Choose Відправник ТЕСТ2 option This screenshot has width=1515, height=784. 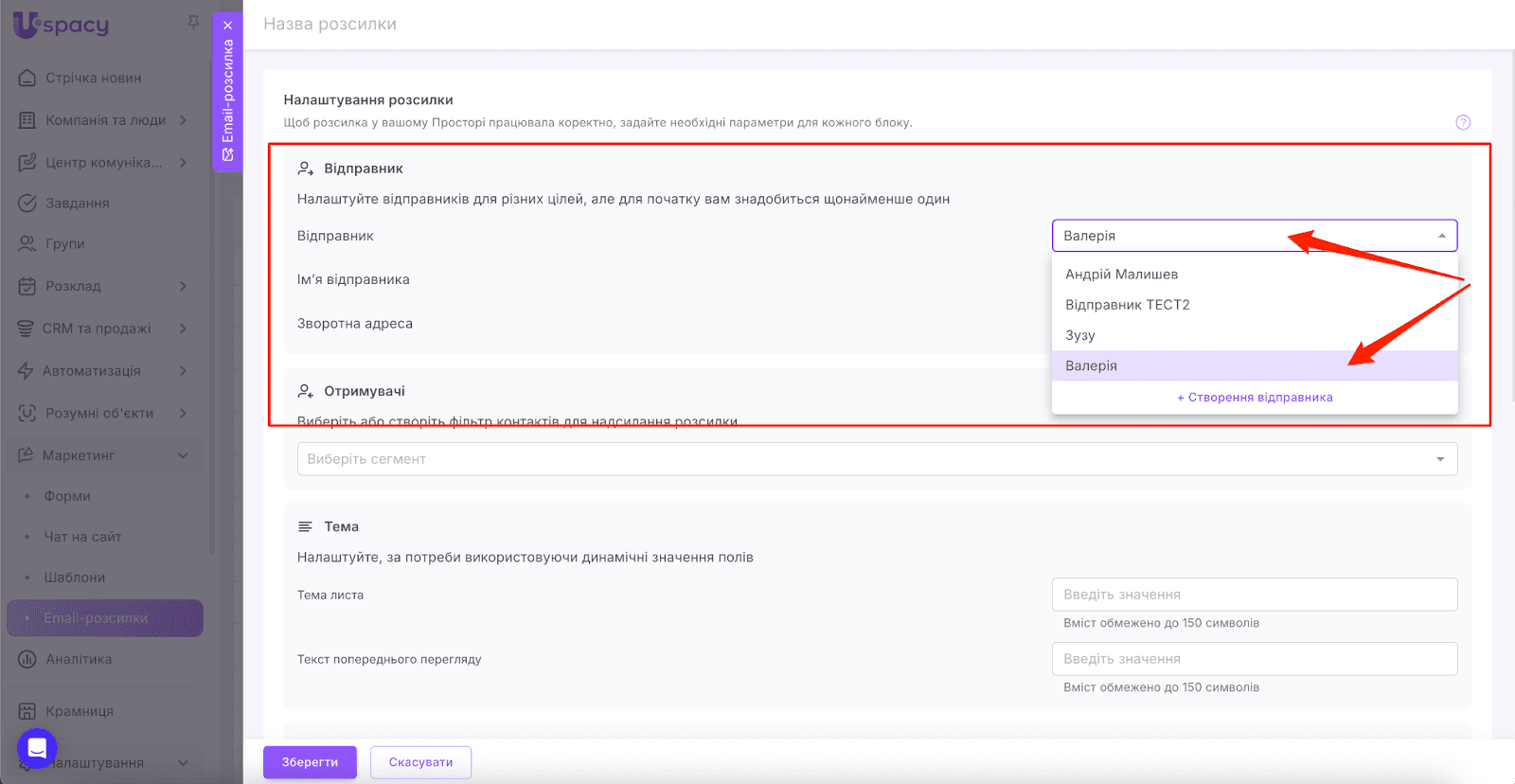pyautogui.click(x=1127, y=305)
